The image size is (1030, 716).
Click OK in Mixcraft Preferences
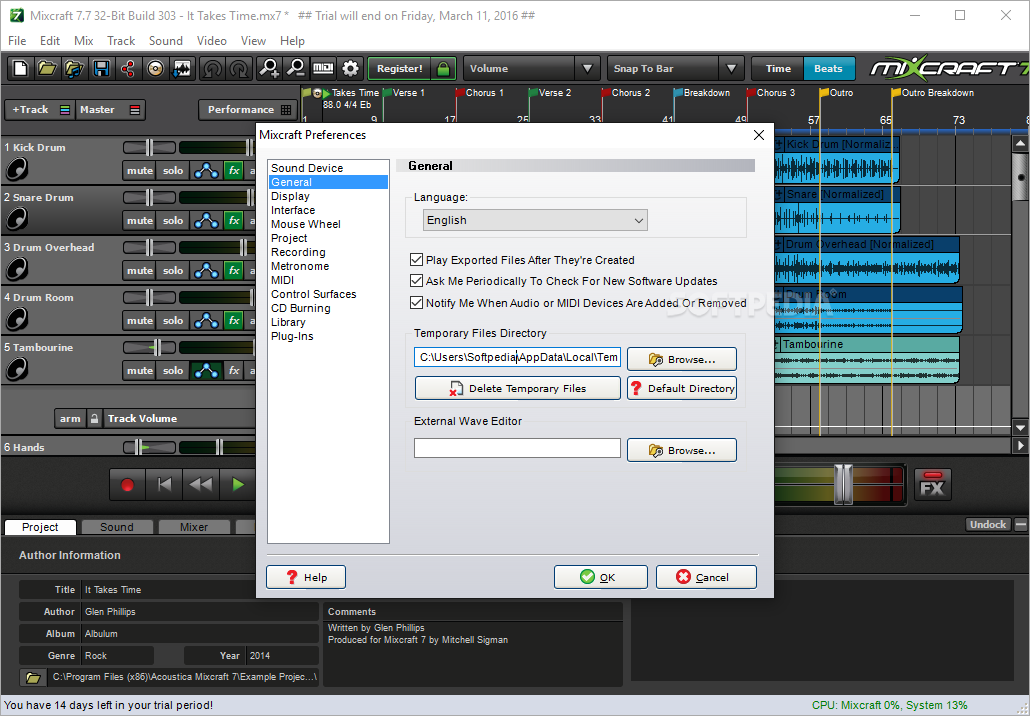coord(600,577)
